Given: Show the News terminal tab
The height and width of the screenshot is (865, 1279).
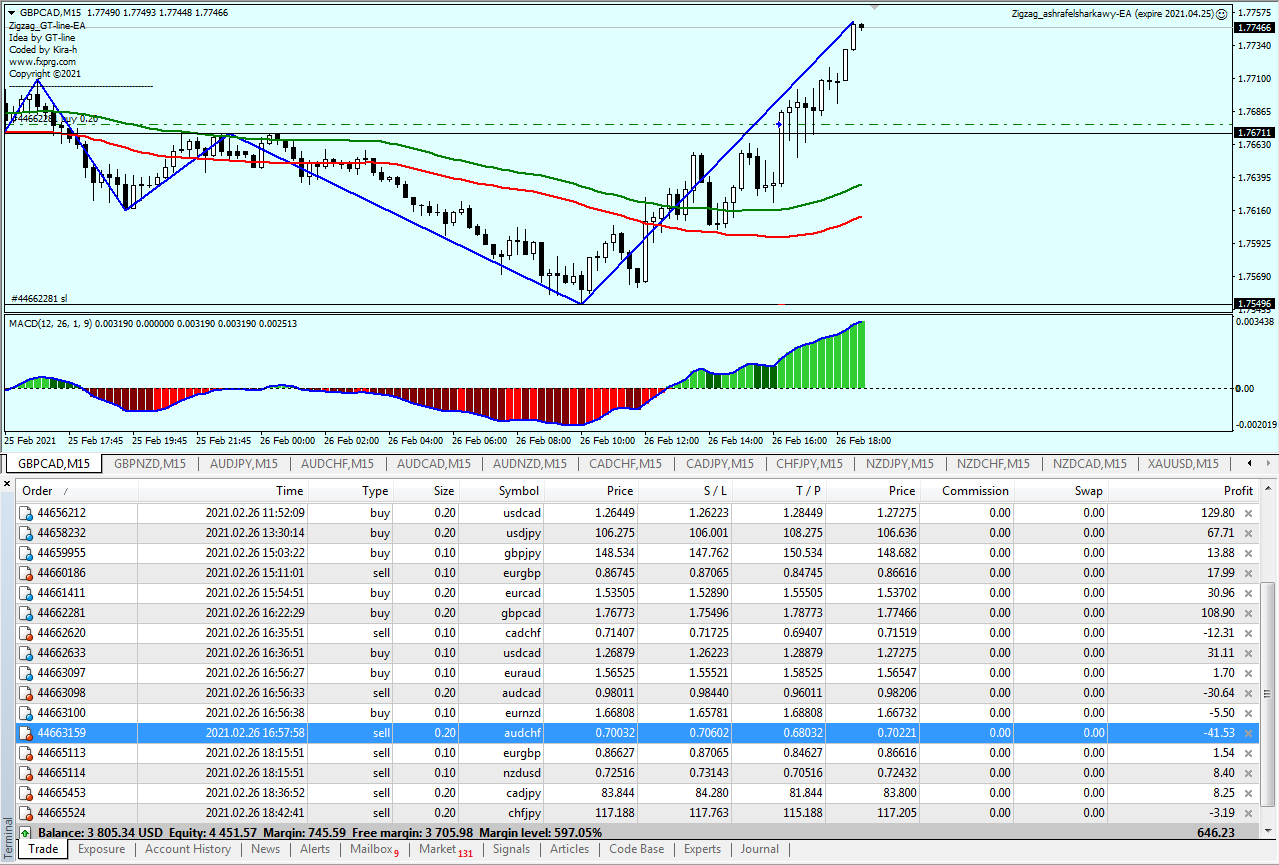Looking at the screenshot, I should [265, 849].
